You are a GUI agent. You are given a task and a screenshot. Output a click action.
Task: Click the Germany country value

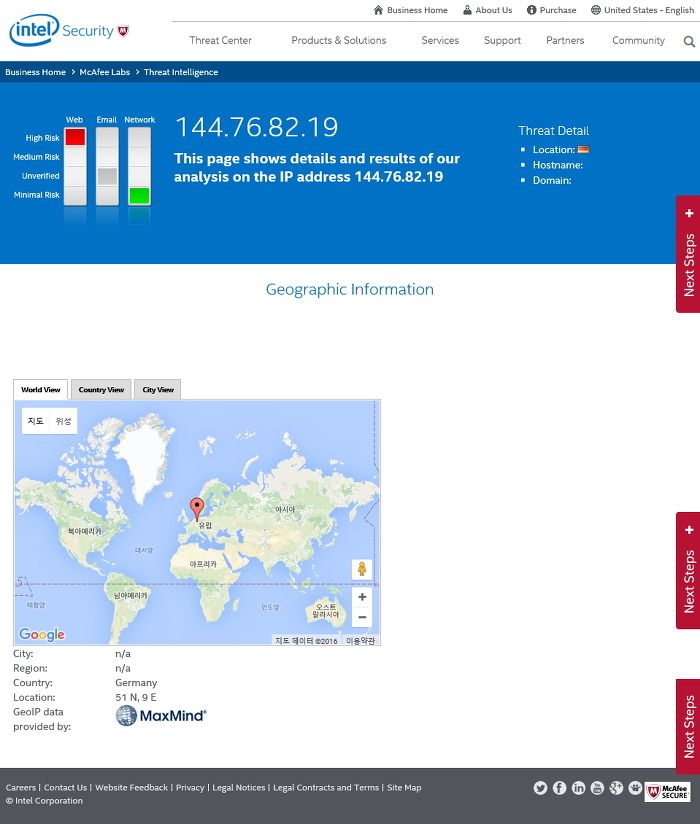click(136, 683)
